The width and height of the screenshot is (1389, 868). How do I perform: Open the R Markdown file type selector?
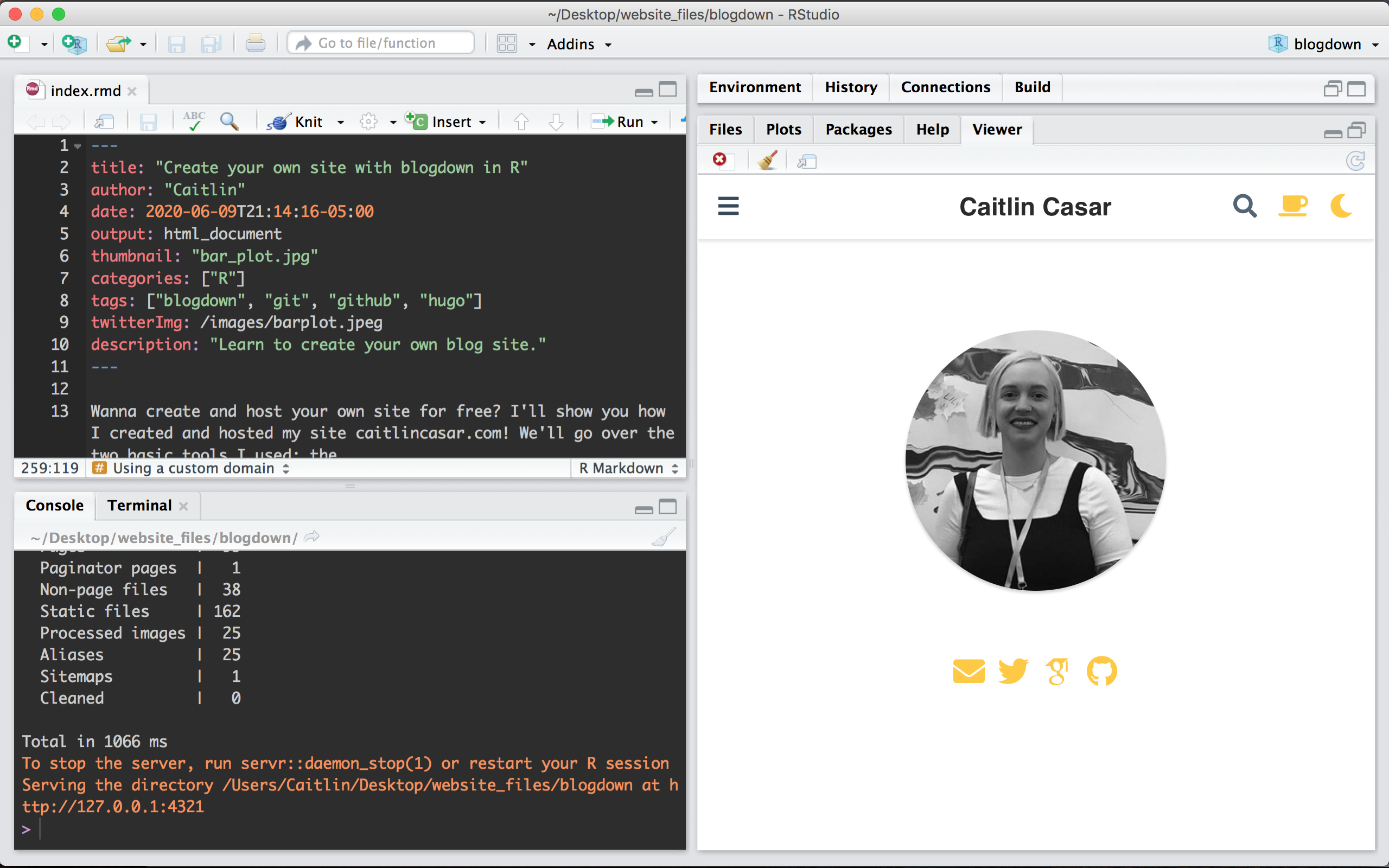coord(628,468)
